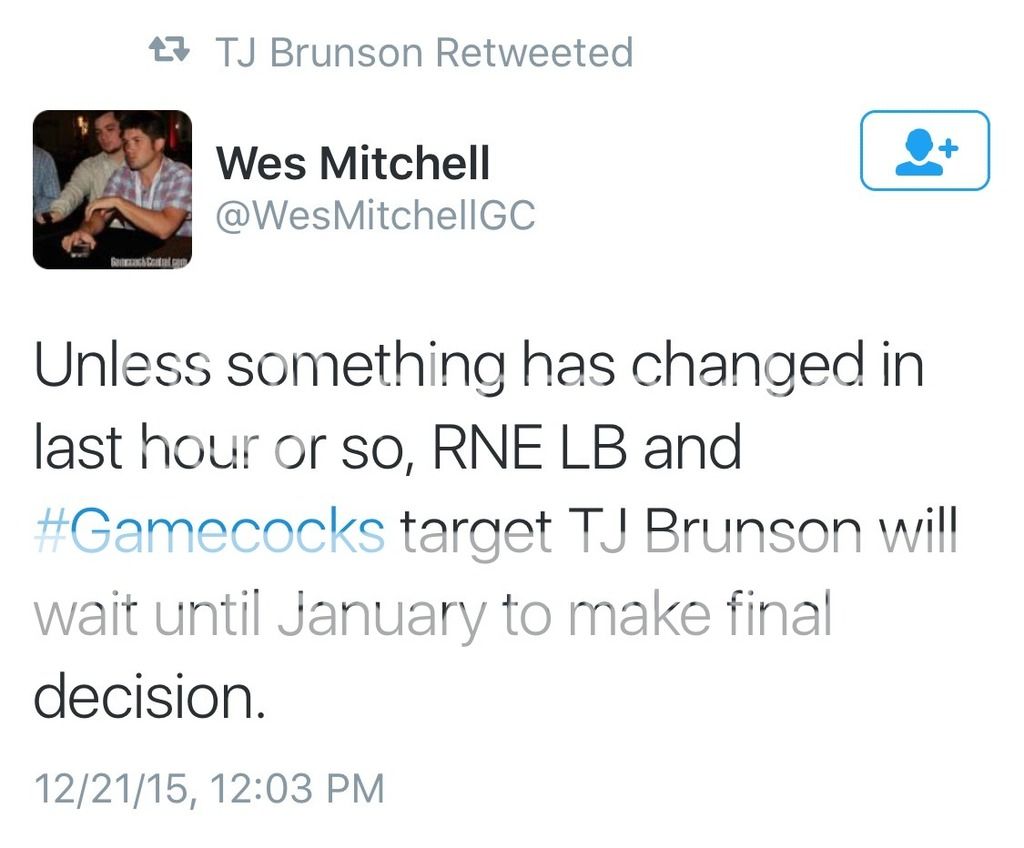Image resolution: width=1024 pixels, height=848 pixels.
Task: Click "RNE LB" in the tweet text
Action: coord(530,449)
